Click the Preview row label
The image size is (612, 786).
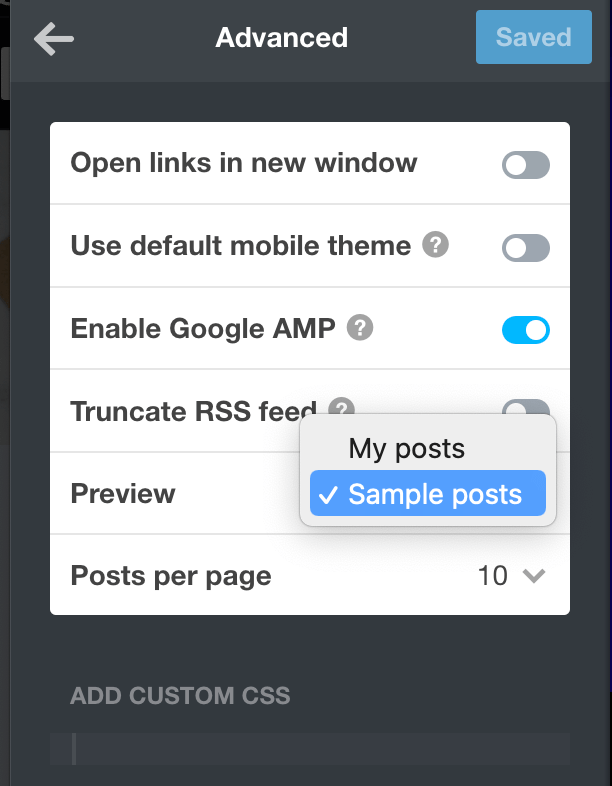(x=123, y=493)
